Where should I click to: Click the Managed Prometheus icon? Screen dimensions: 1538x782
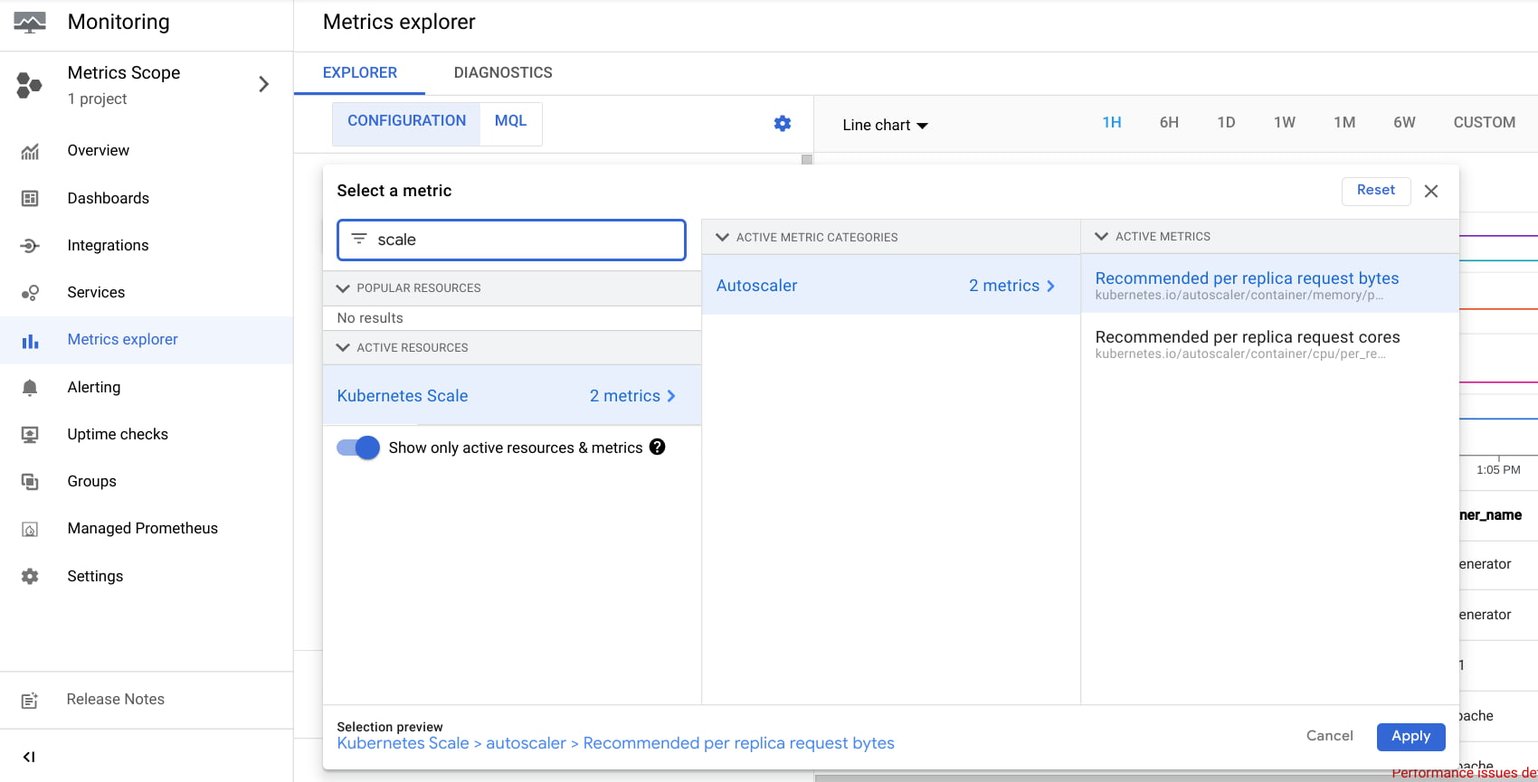(x=30, y=528)
